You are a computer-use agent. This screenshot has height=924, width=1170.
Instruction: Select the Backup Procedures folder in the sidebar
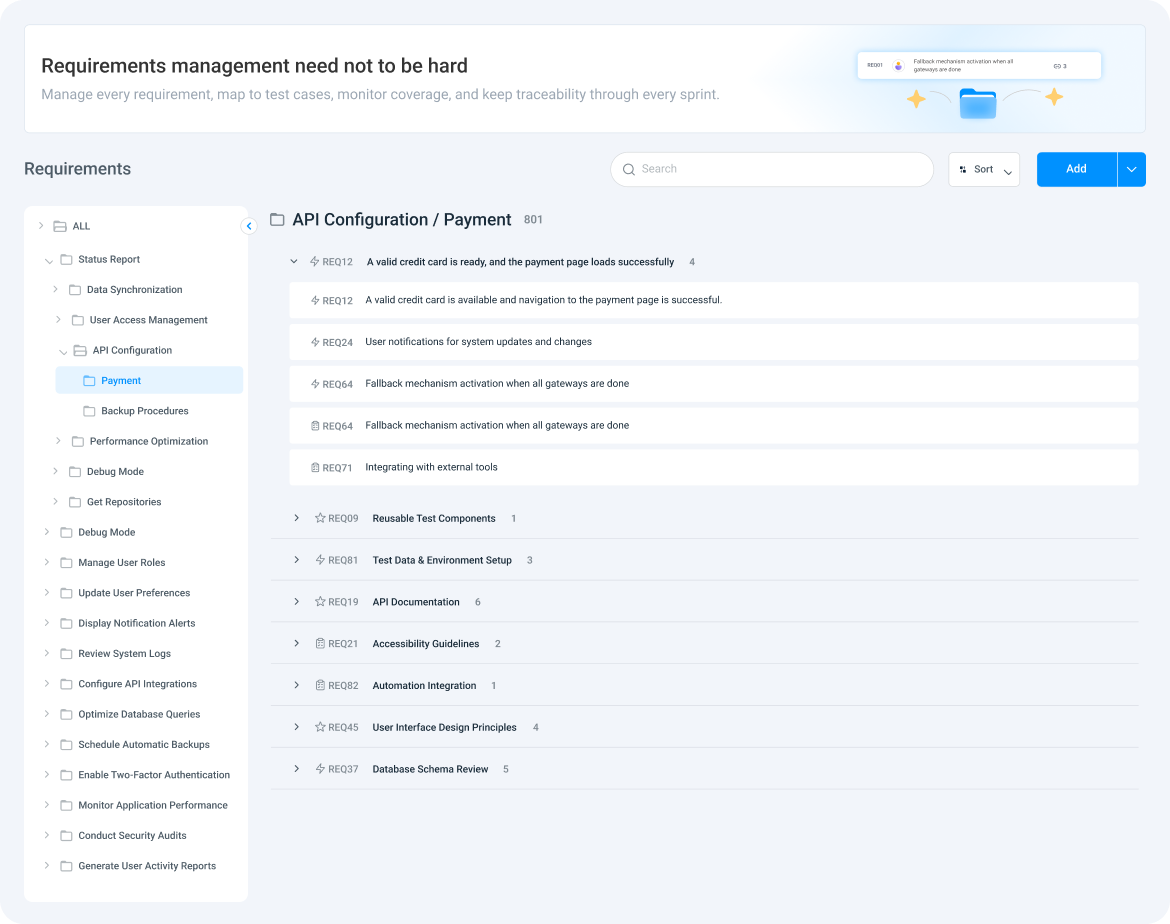(144, 411)
